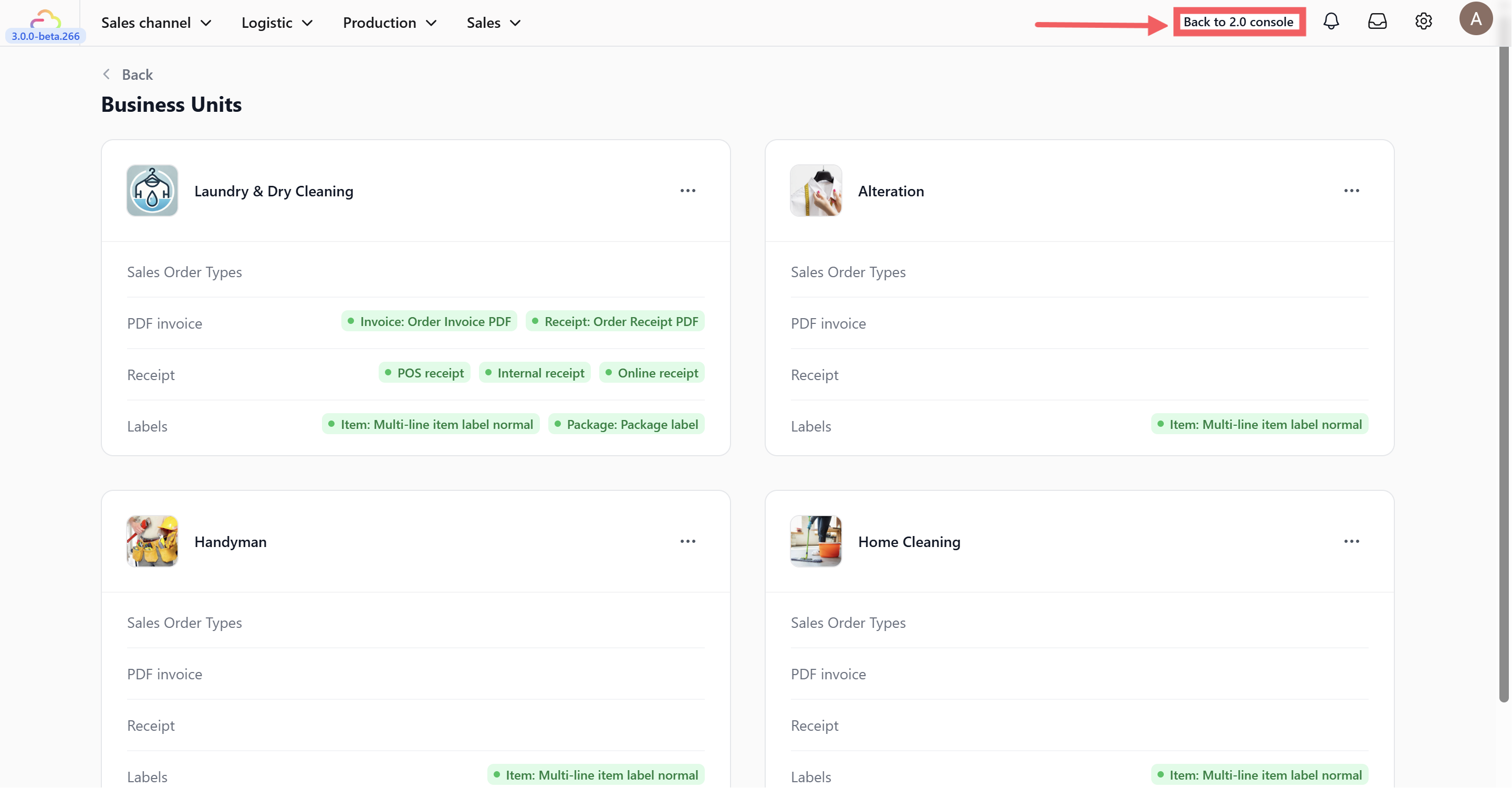Open the inbox tray icon
This screenshot has height=788, width=1512.
tap(1377, 22)
